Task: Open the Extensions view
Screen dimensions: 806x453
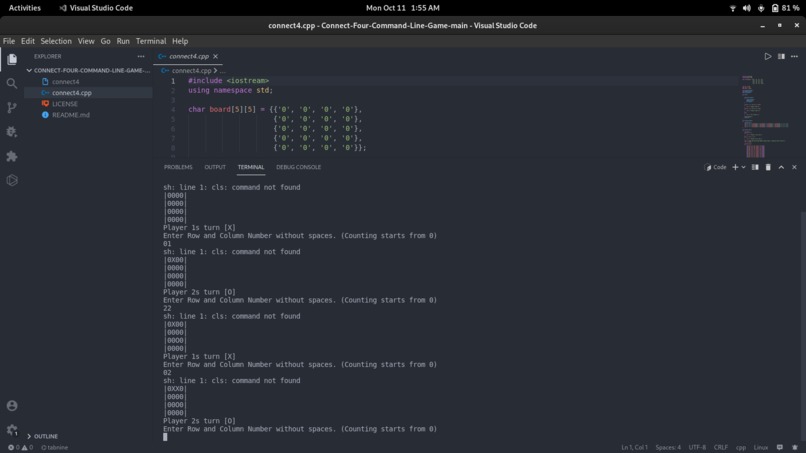Action: (12, 156)
